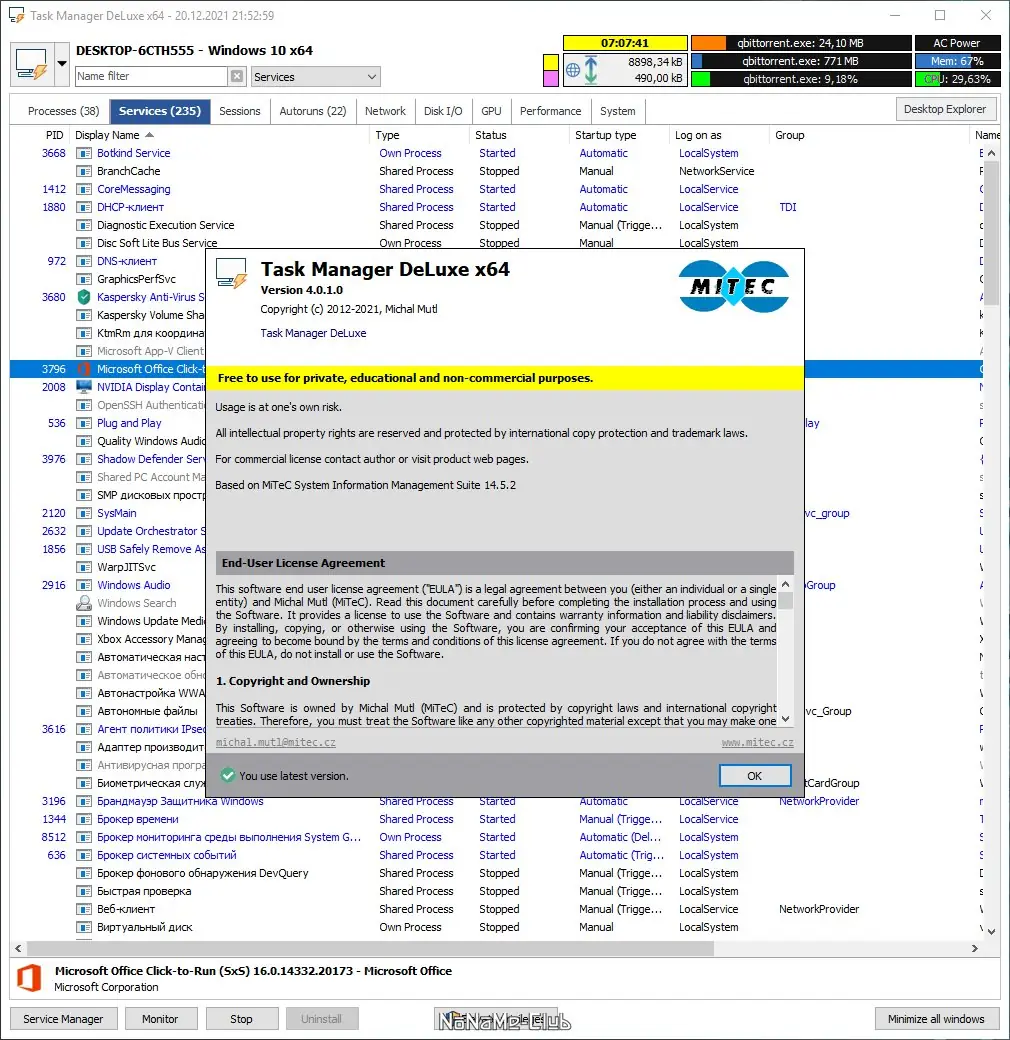
Task: Click Microsoft Office Click-to-Run row icon
Action: click(x=84, y=369)
